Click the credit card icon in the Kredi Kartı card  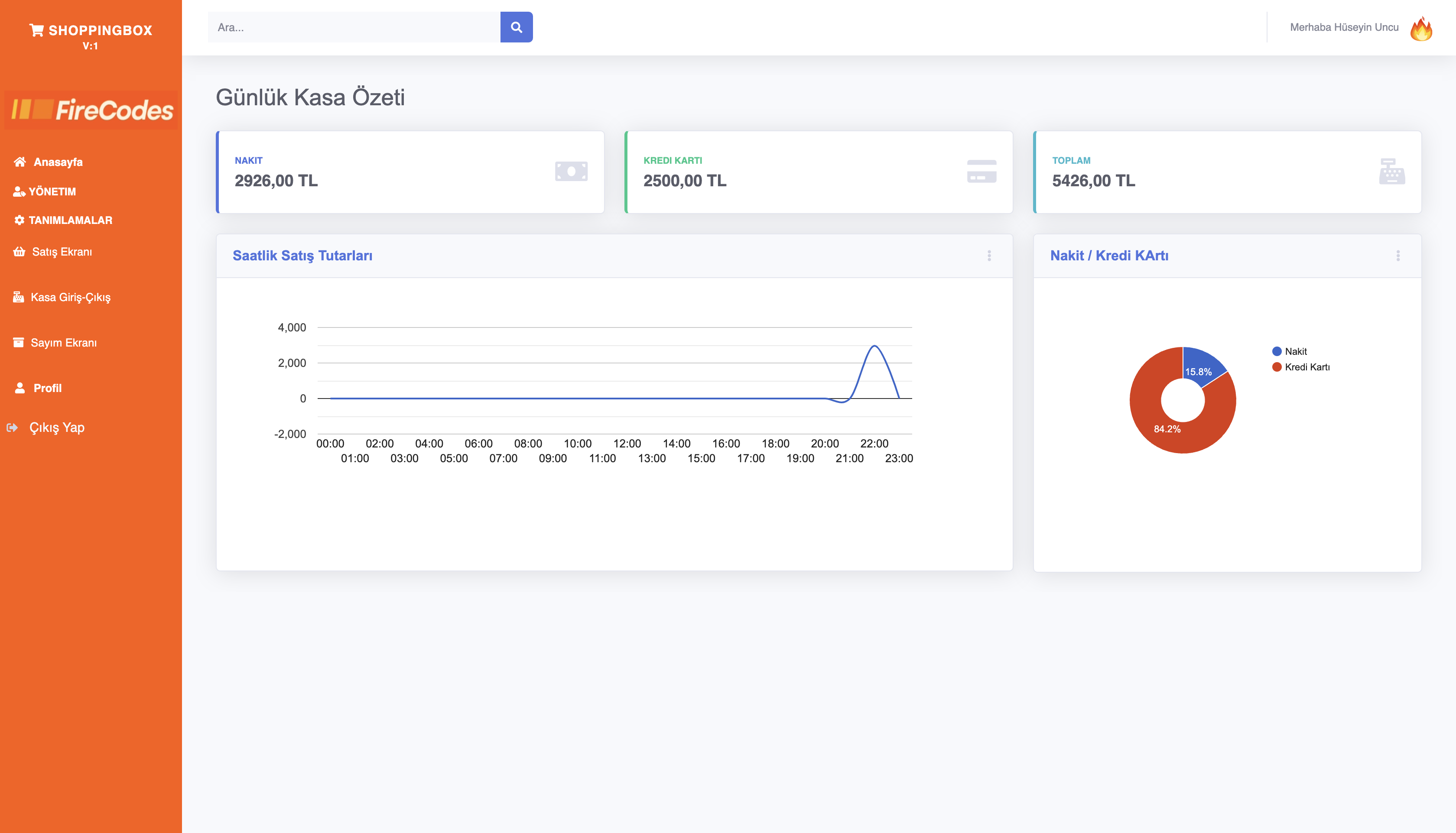[981, 172]
